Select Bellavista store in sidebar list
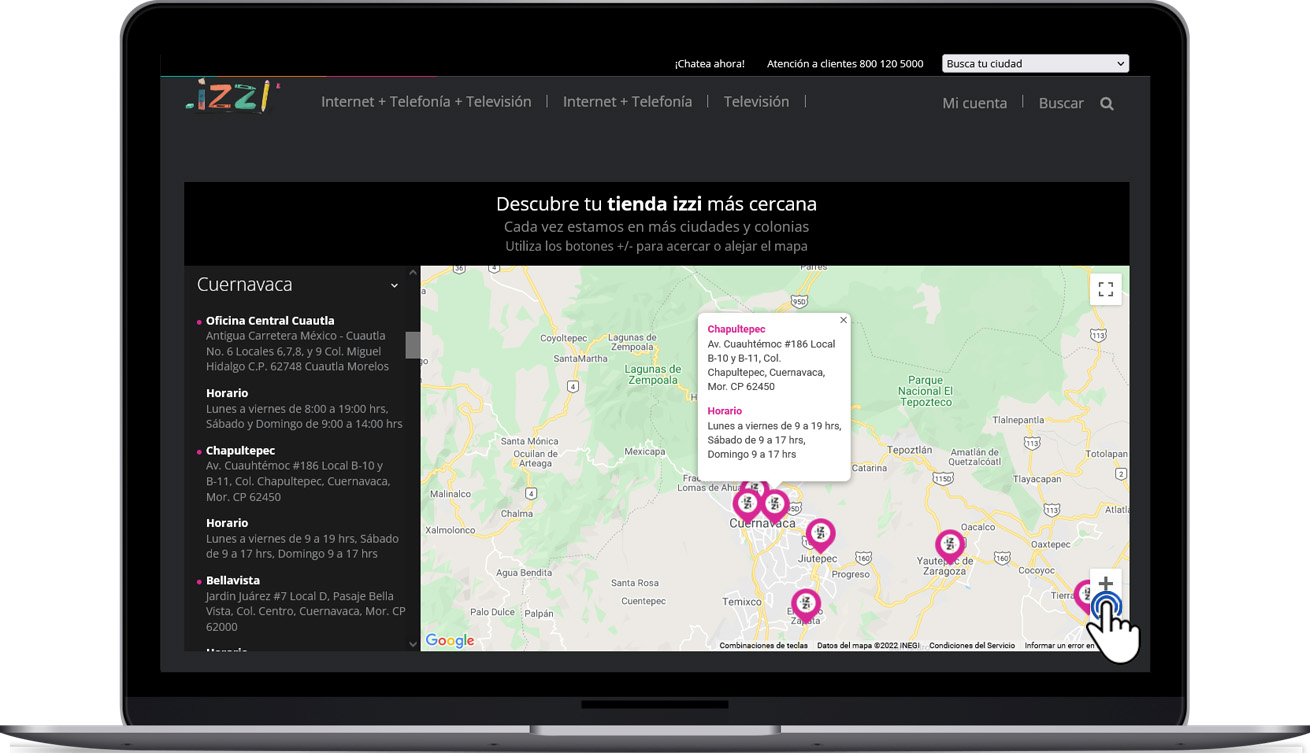 click(x=233, y=581)
